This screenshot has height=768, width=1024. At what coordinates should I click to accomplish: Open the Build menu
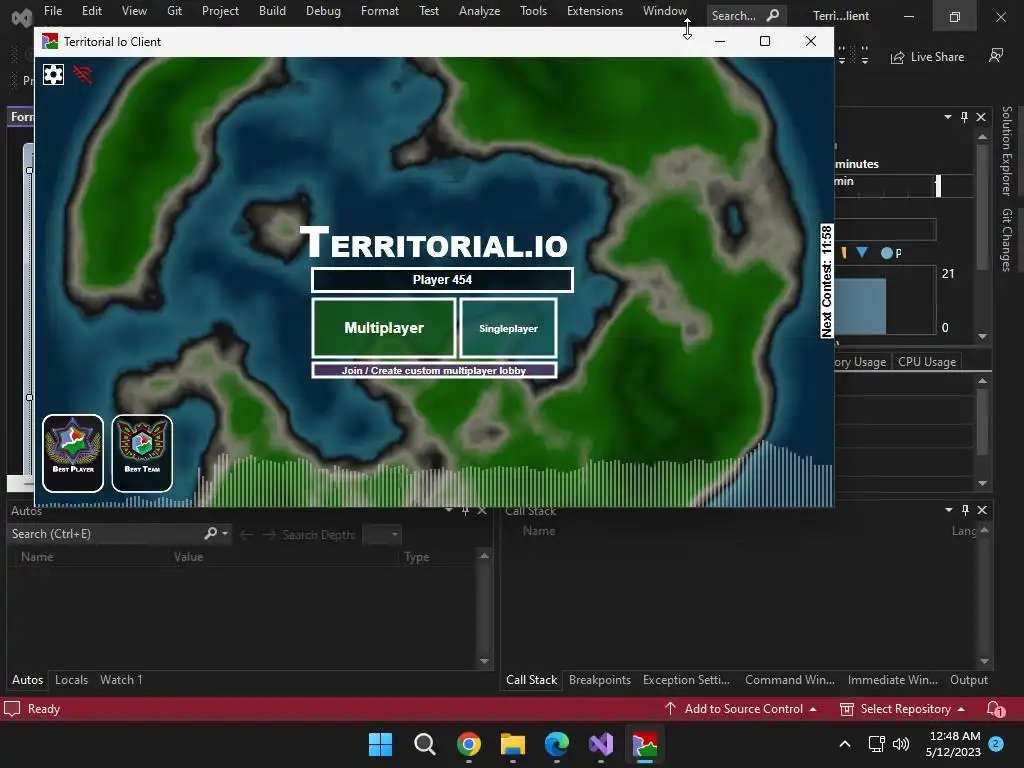point(272,11)
